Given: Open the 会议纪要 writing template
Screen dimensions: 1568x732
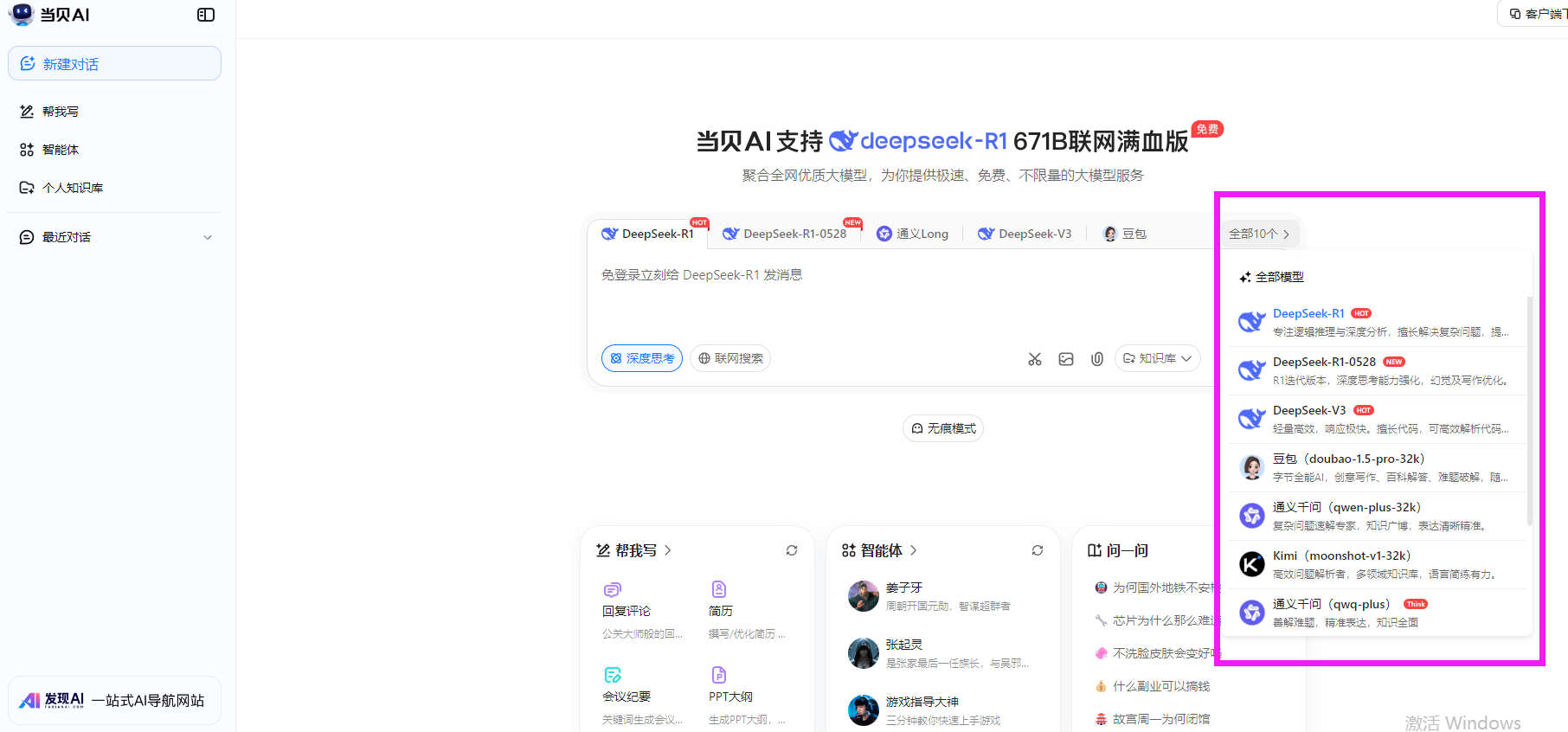Looking at the screenshot, I should click(x=642, y=697).
